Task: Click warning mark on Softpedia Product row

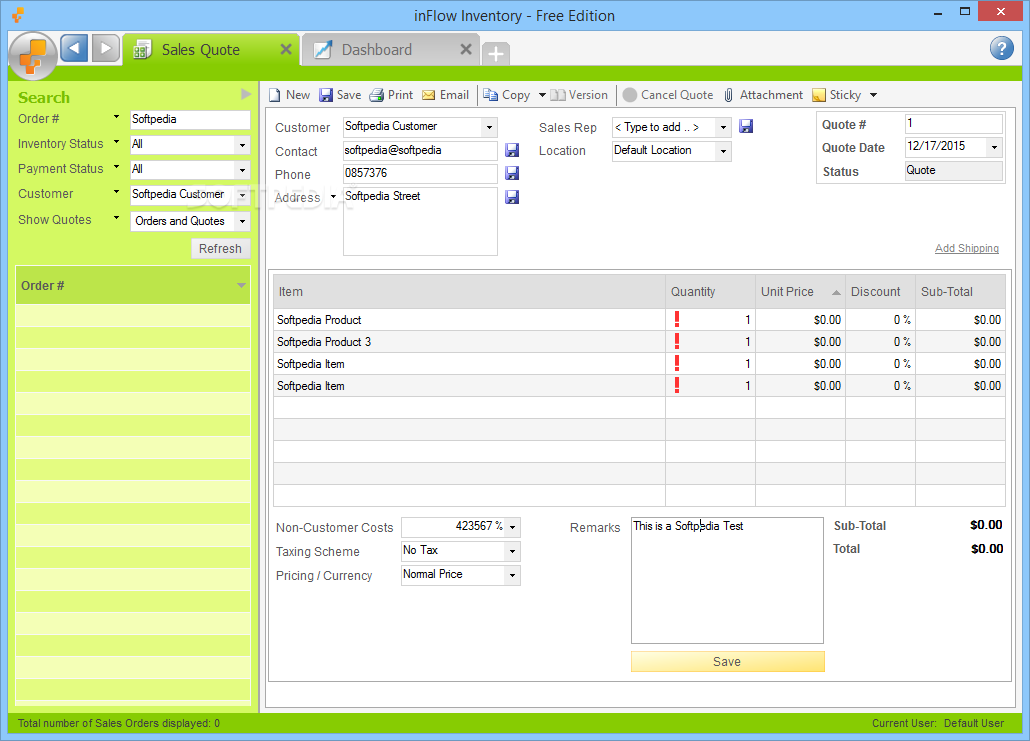Action: (677, 319)
